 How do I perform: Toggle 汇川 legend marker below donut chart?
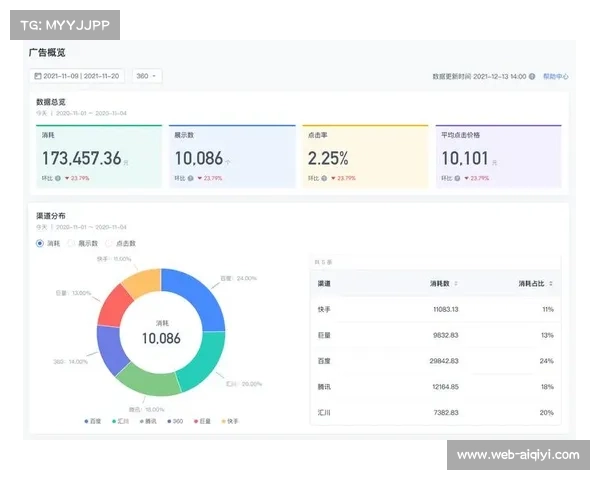[114, 421]
